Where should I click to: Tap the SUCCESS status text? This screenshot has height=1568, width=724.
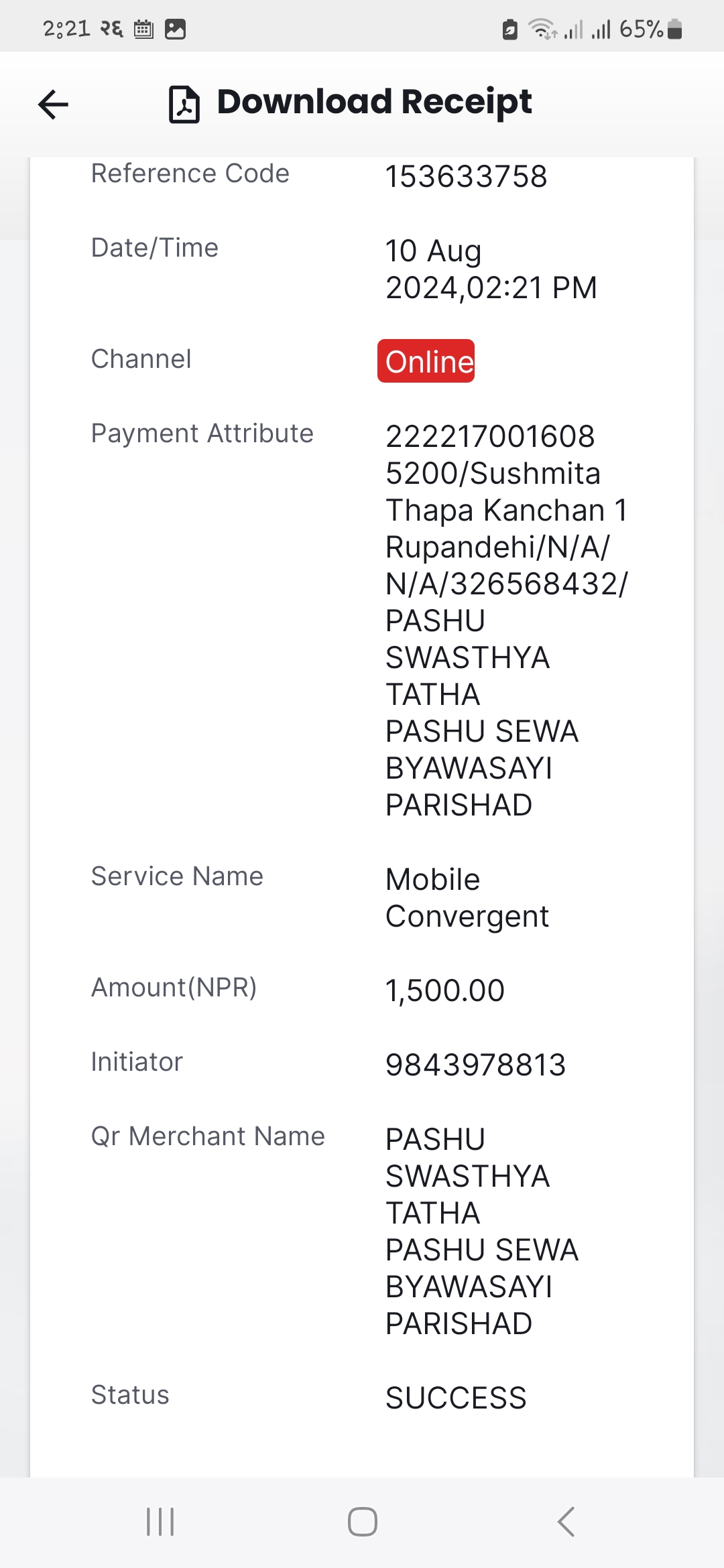tap(457, 1398)
